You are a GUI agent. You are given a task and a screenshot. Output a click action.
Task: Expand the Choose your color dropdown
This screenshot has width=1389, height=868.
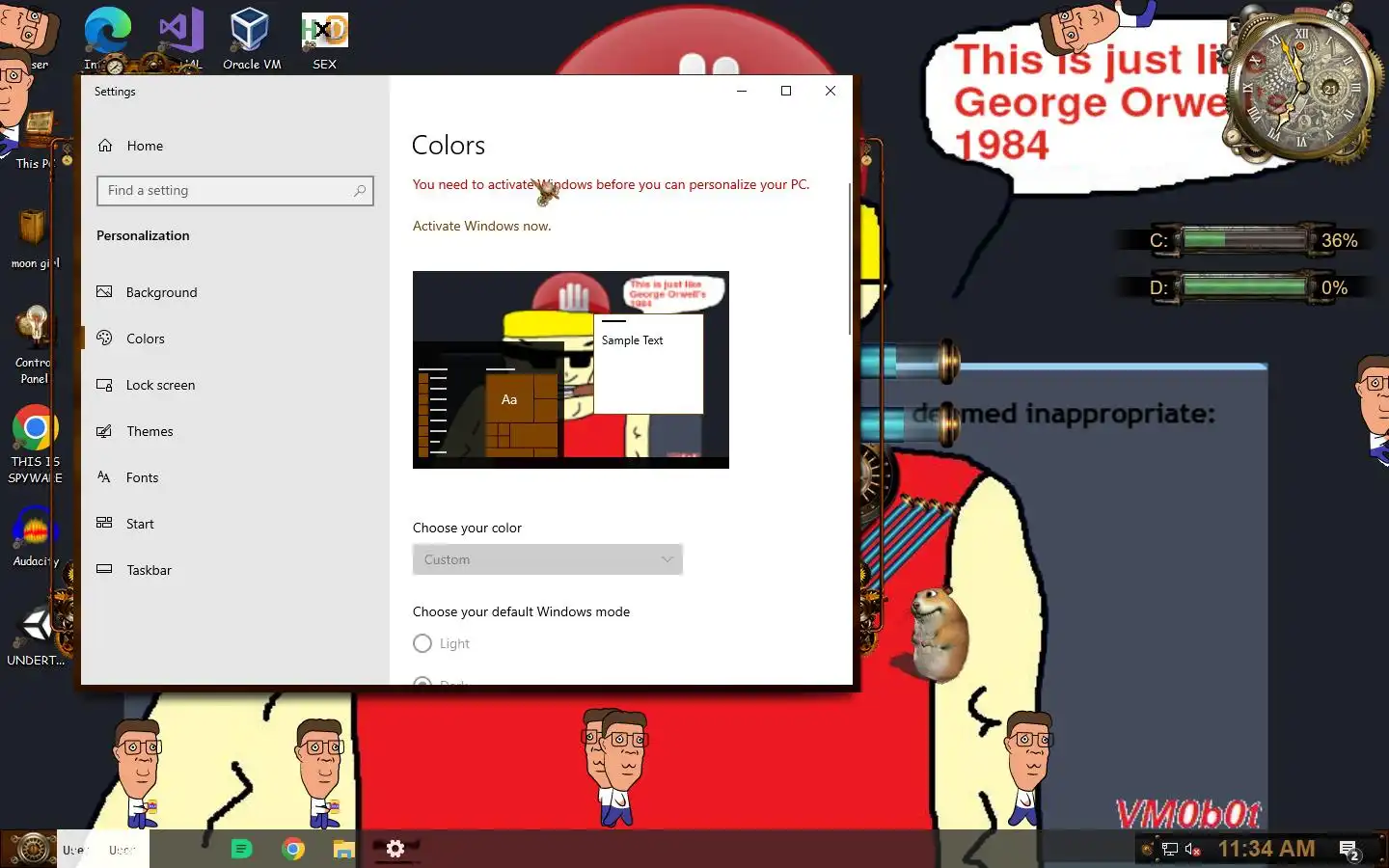tap(548, 559)
